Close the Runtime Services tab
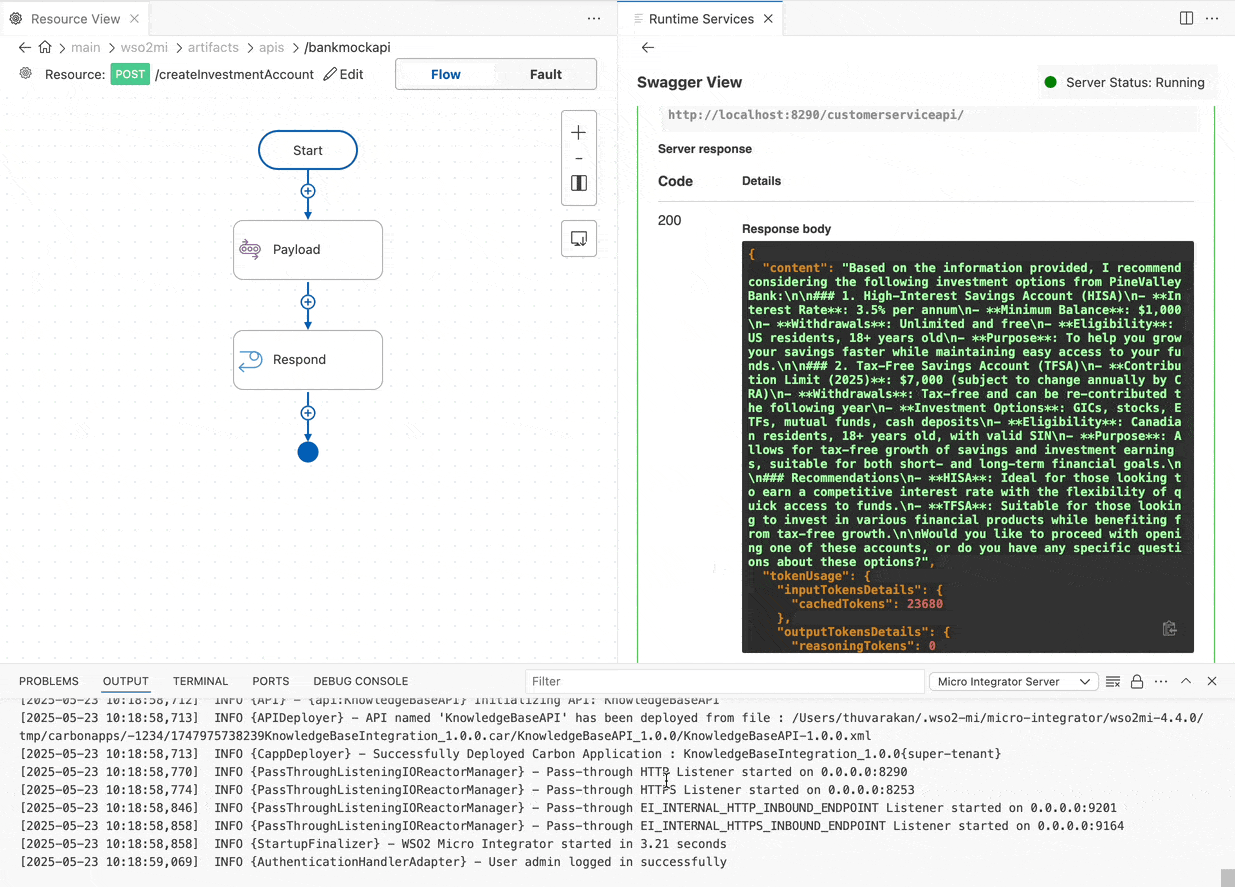 tap(768, 19)
